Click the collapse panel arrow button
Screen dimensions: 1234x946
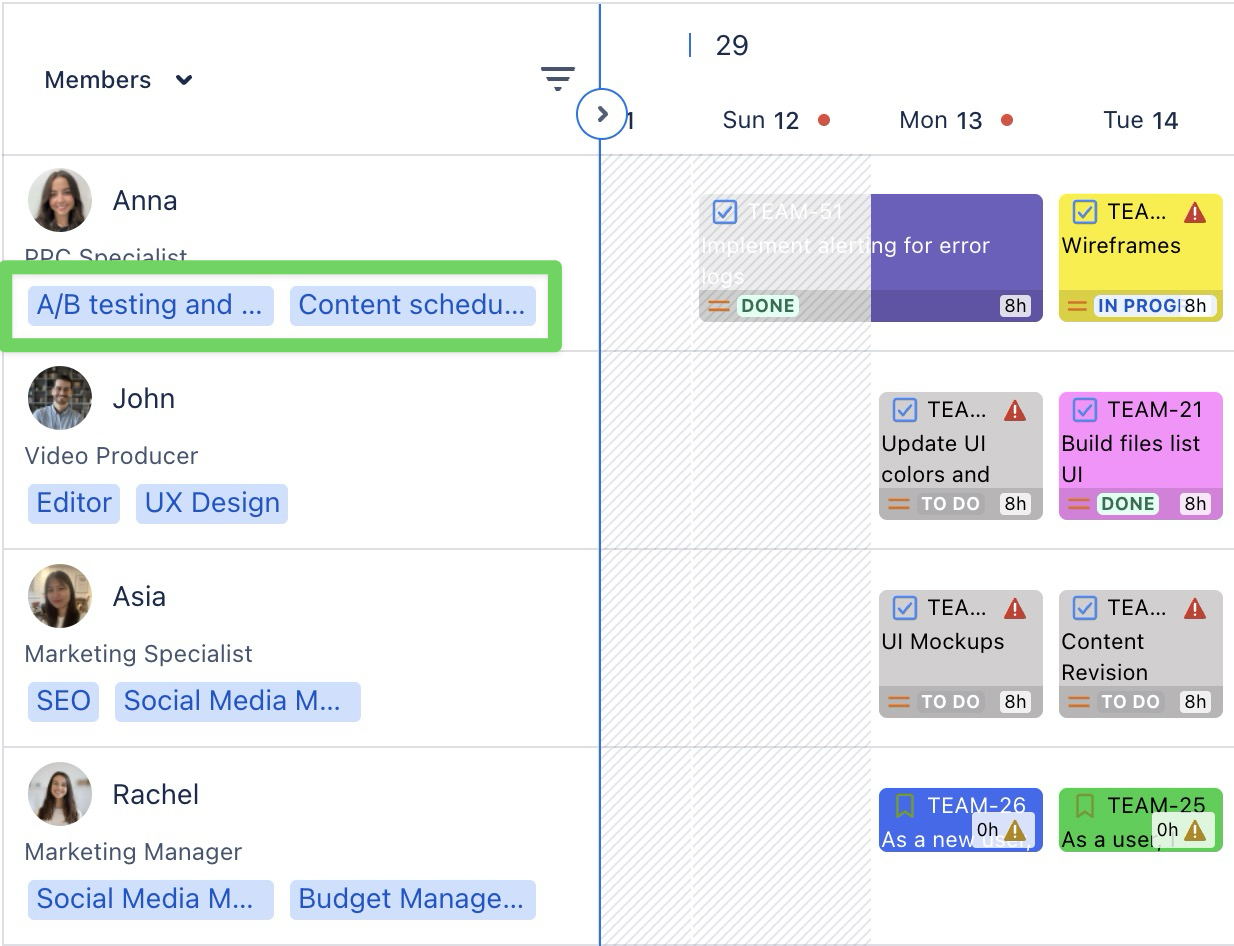602,113
